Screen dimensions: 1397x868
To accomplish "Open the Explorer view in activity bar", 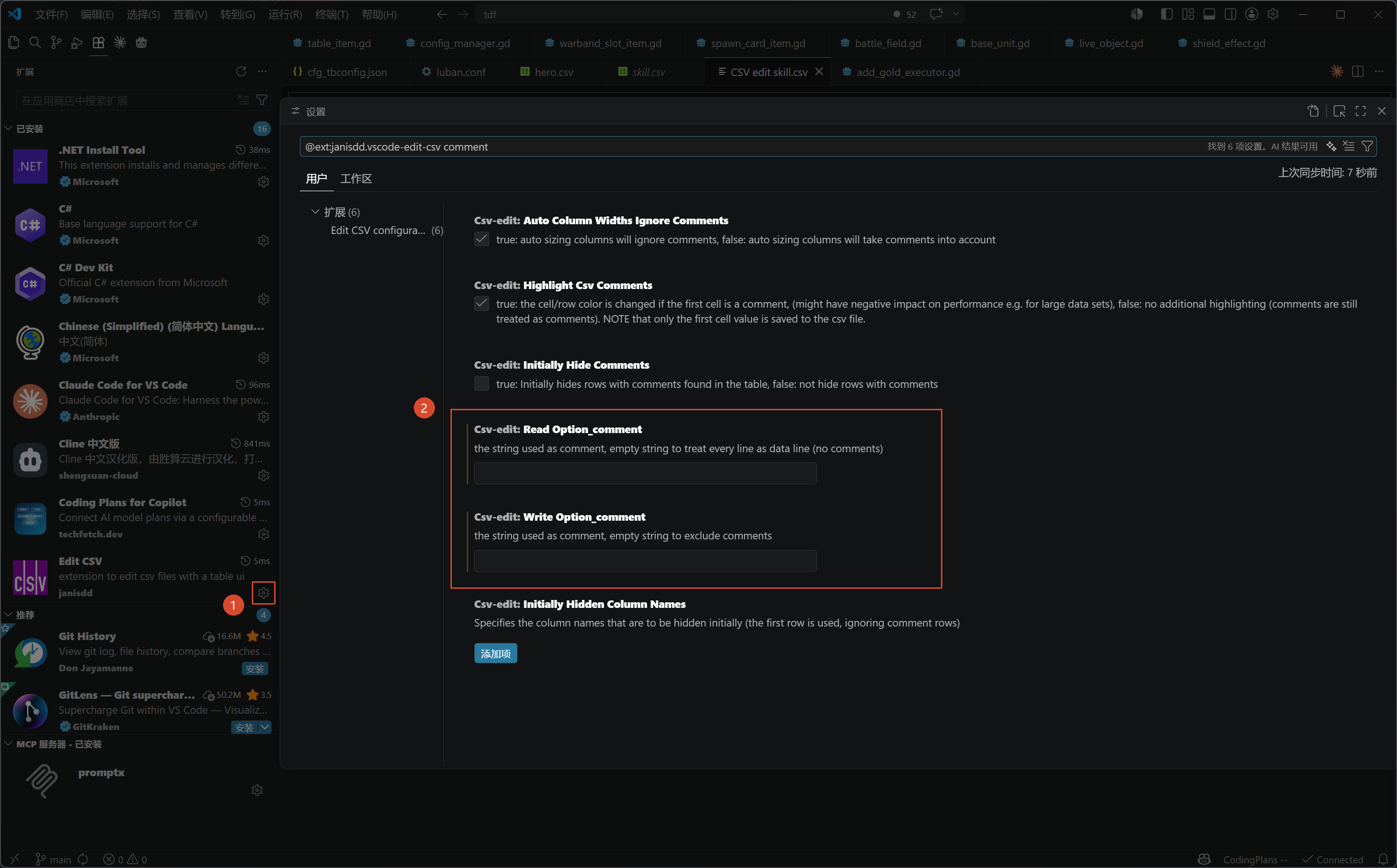I will (x=14, y=42).
